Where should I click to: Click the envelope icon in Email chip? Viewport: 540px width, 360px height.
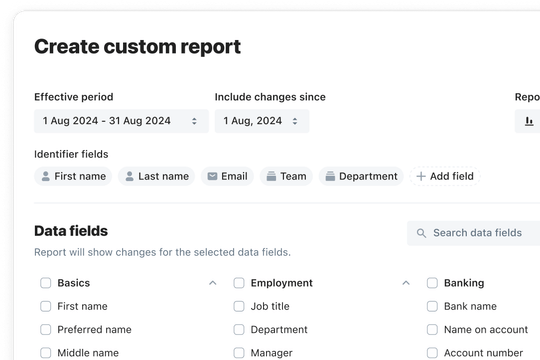pos(212,176)
